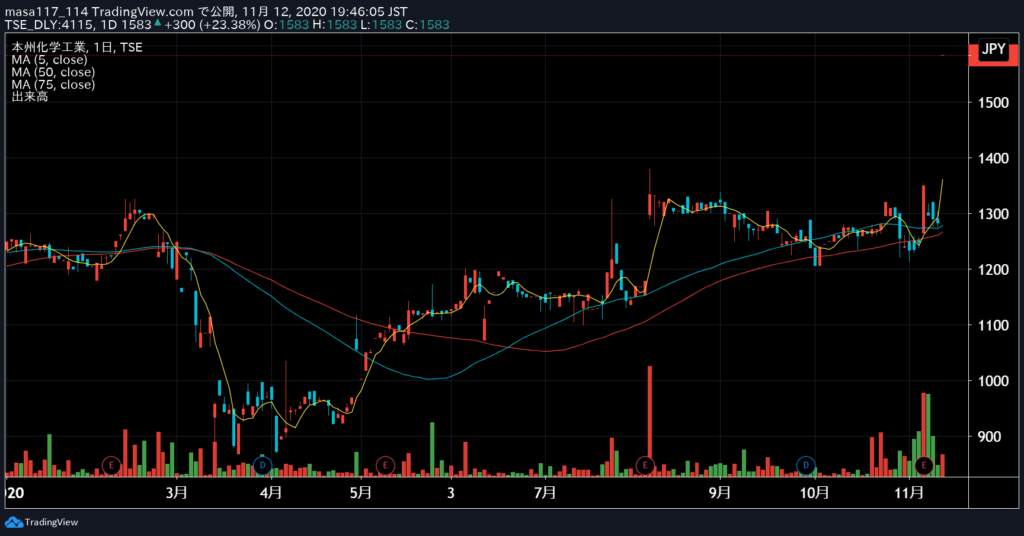Open the April dividend D marker
Screen dimensions: 1024x536
click(x=263, y=465)
